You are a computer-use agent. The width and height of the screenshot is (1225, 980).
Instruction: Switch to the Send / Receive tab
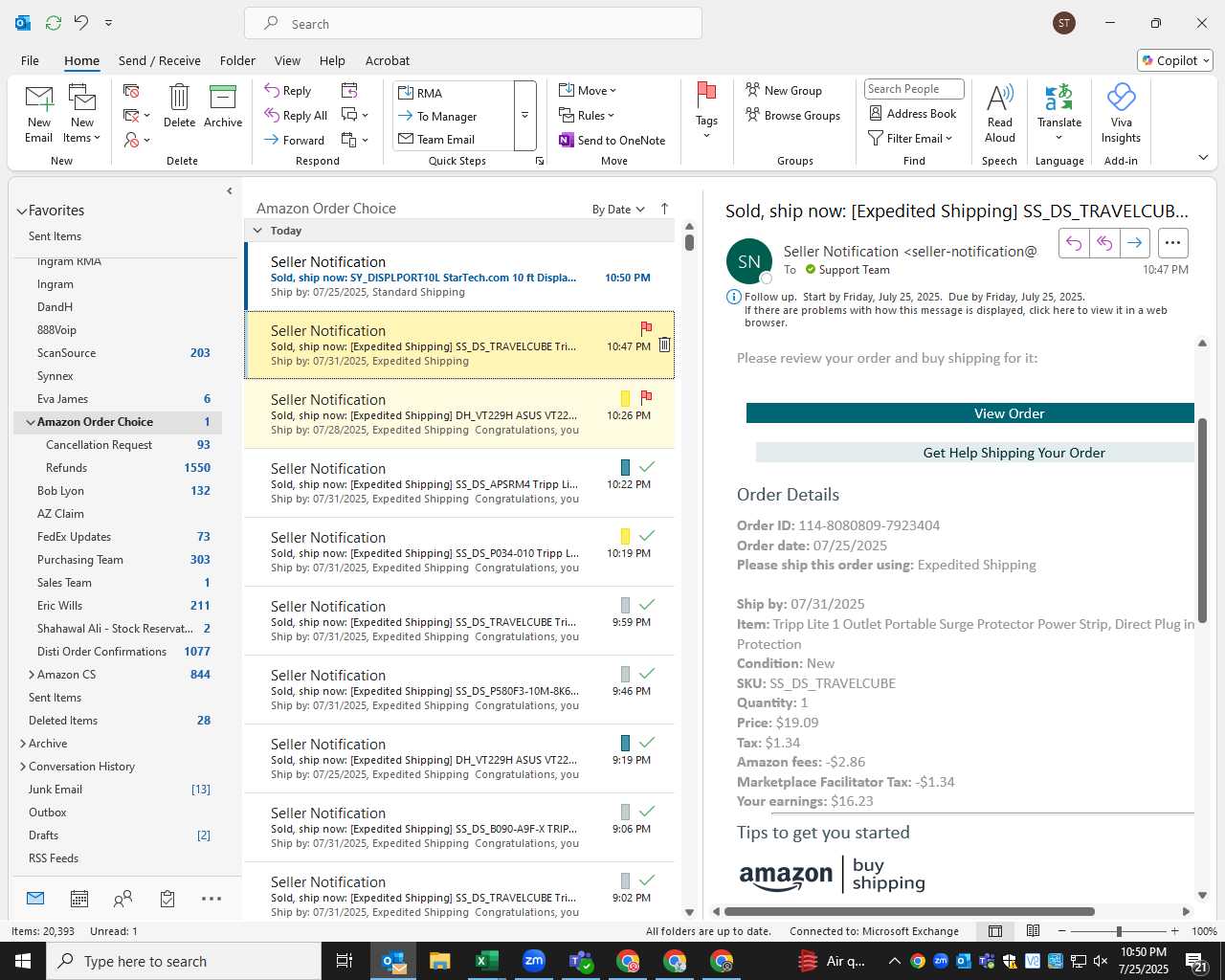(x=160, y=60)
